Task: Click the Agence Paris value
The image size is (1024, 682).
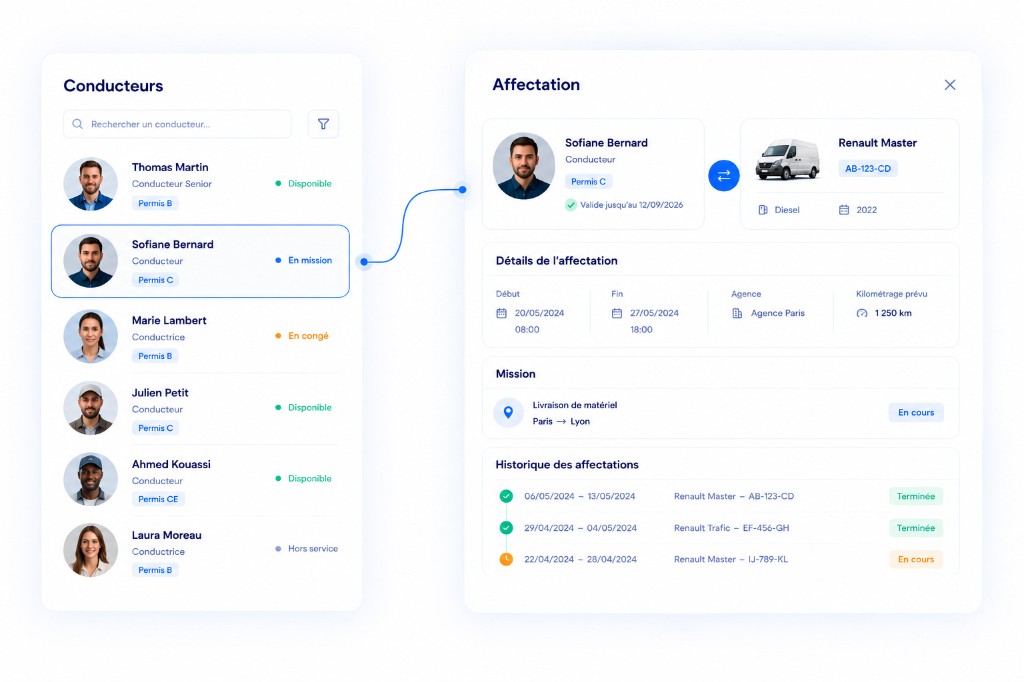Action: (x=778, y=314)
